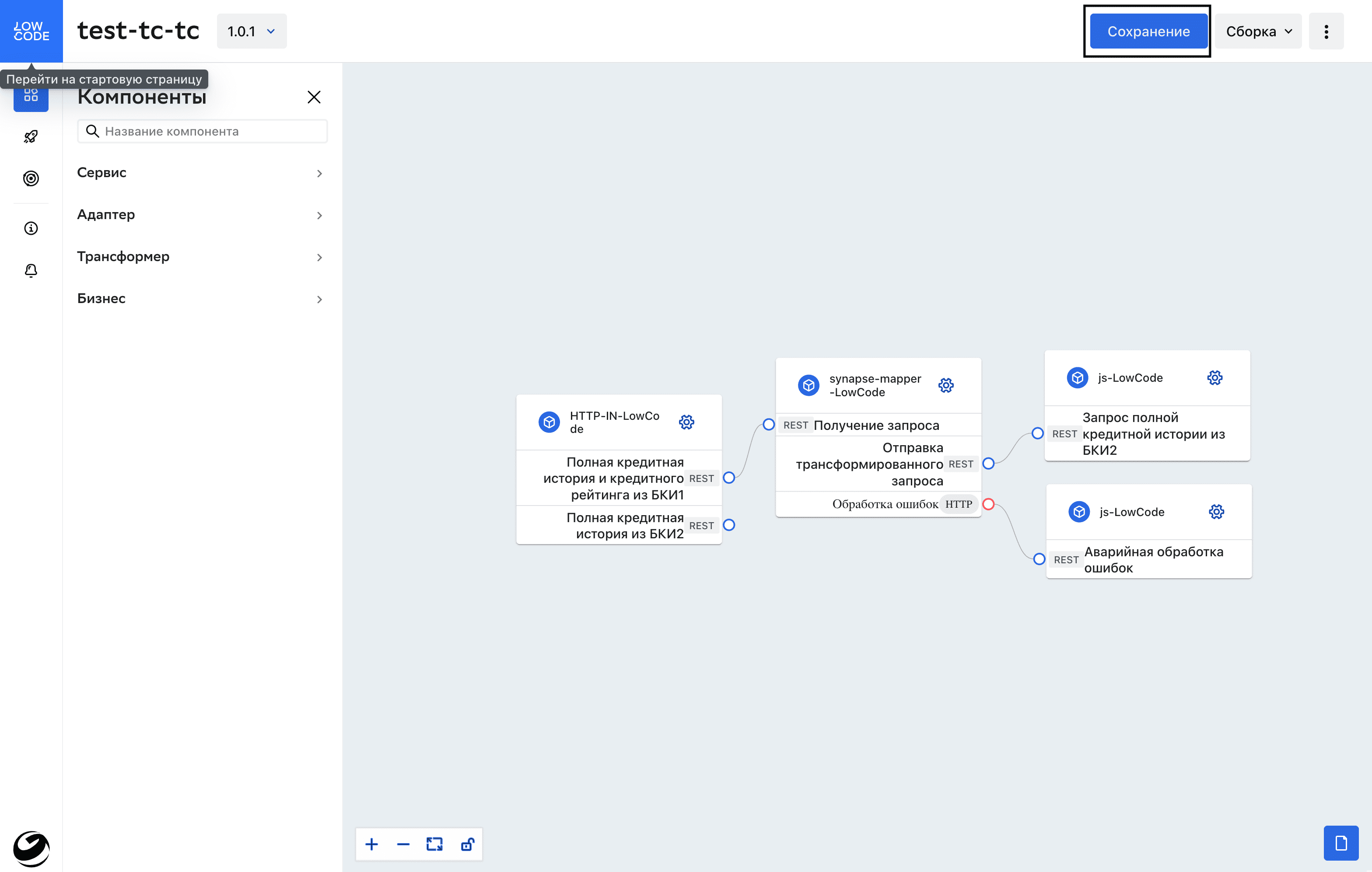Click the Название компонента search field
1372x872 pixels.
coord(211,132)
